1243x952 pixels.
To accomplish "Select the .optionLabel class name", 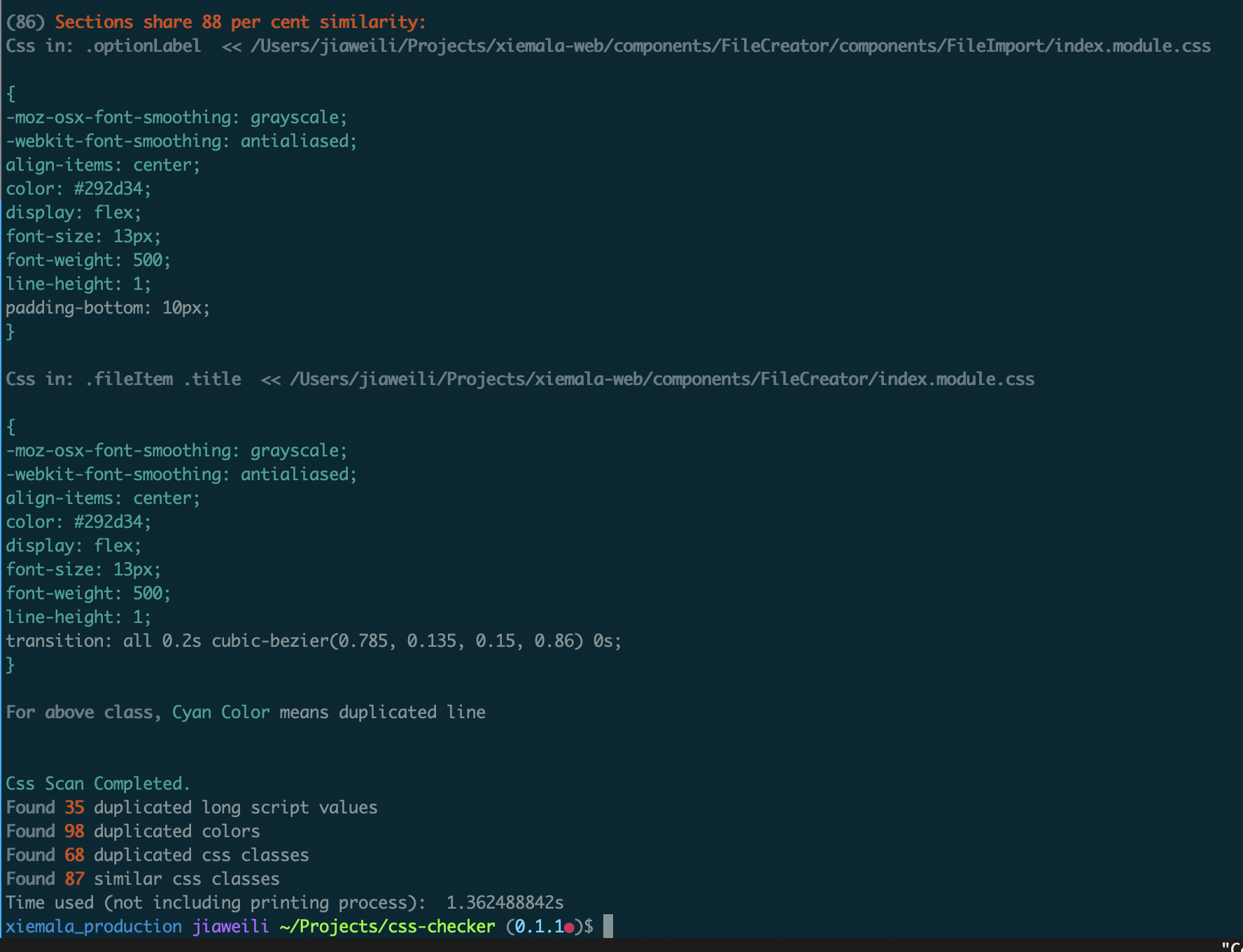I will tap(142, 45).
